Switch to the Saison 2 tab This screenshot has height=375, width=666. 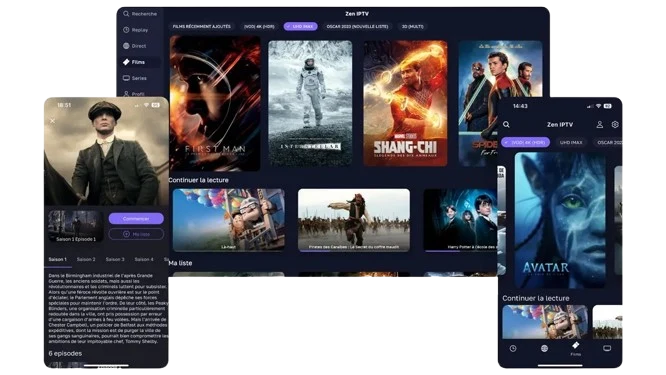tap(86, 259)
